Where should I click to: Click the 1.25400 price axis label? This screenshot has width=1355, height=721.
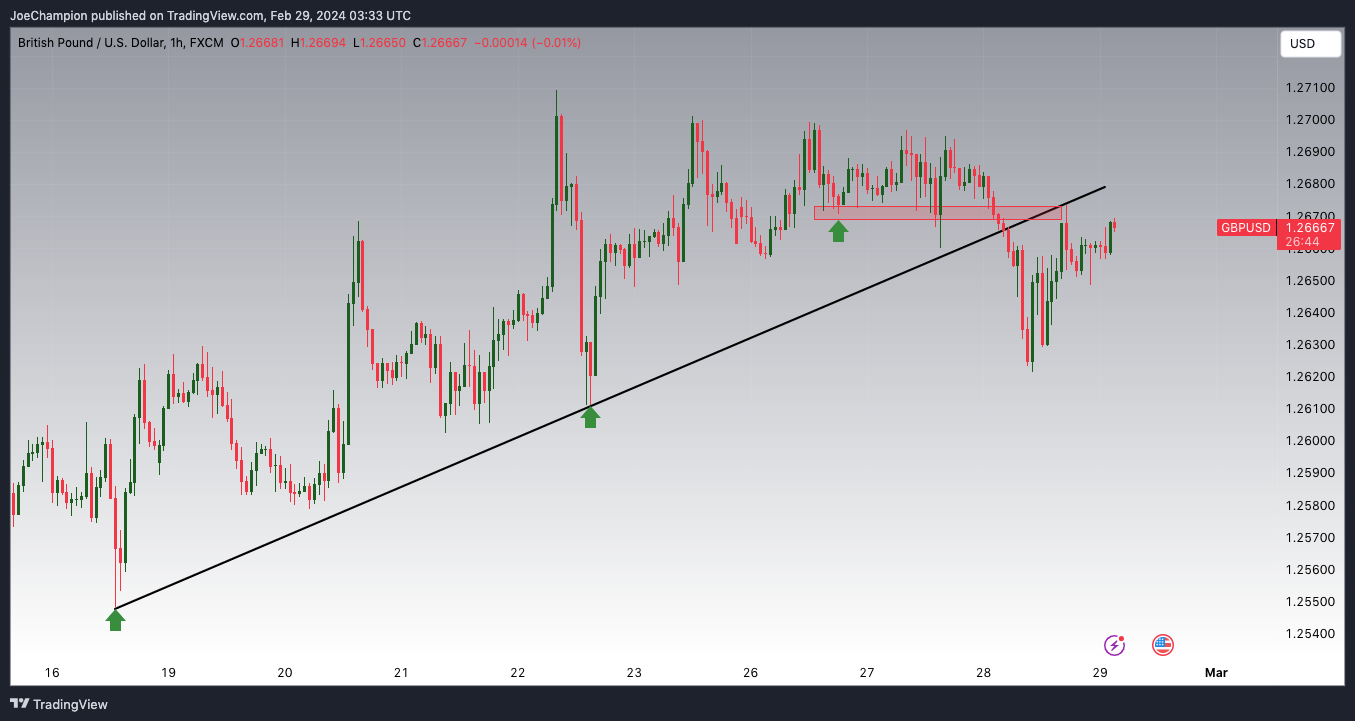click(x=1309, y=634)
